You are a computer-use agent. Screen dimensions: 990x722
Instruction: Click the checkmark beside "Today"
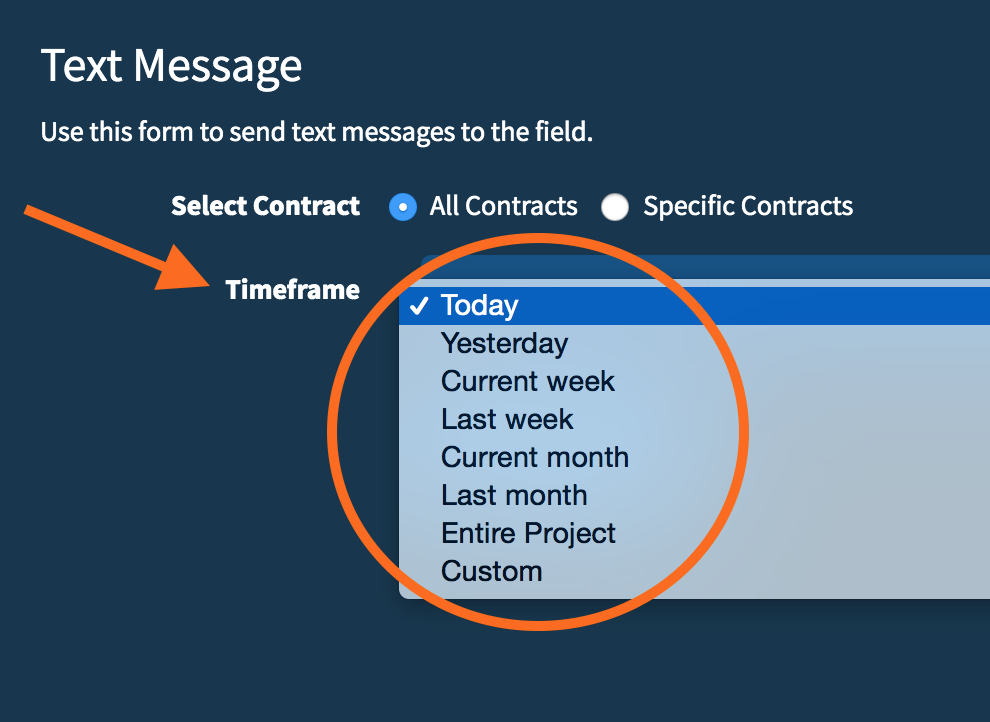tap(418, 306)
